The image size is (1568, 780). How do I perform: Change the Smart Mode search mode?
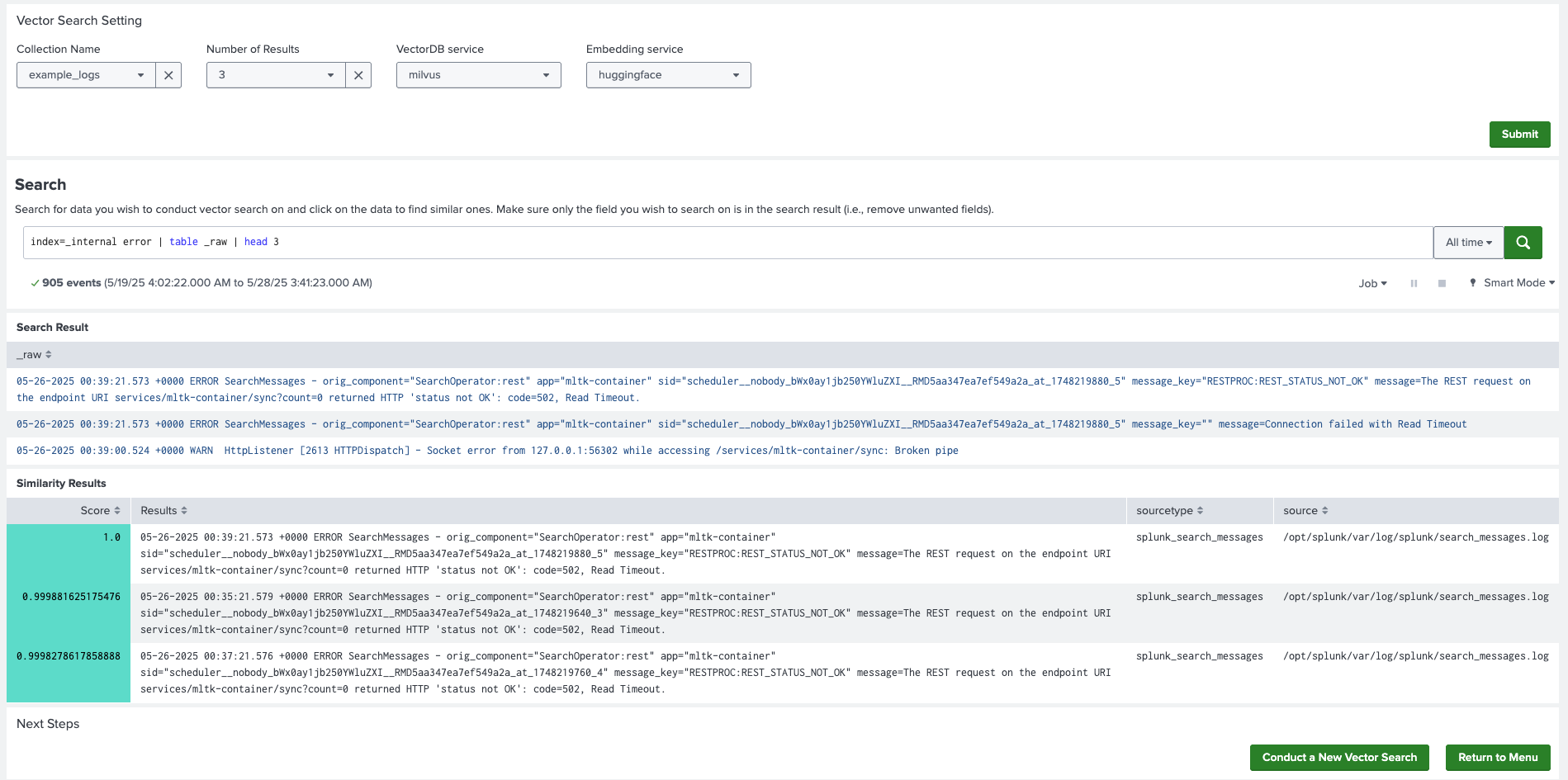1512,283
